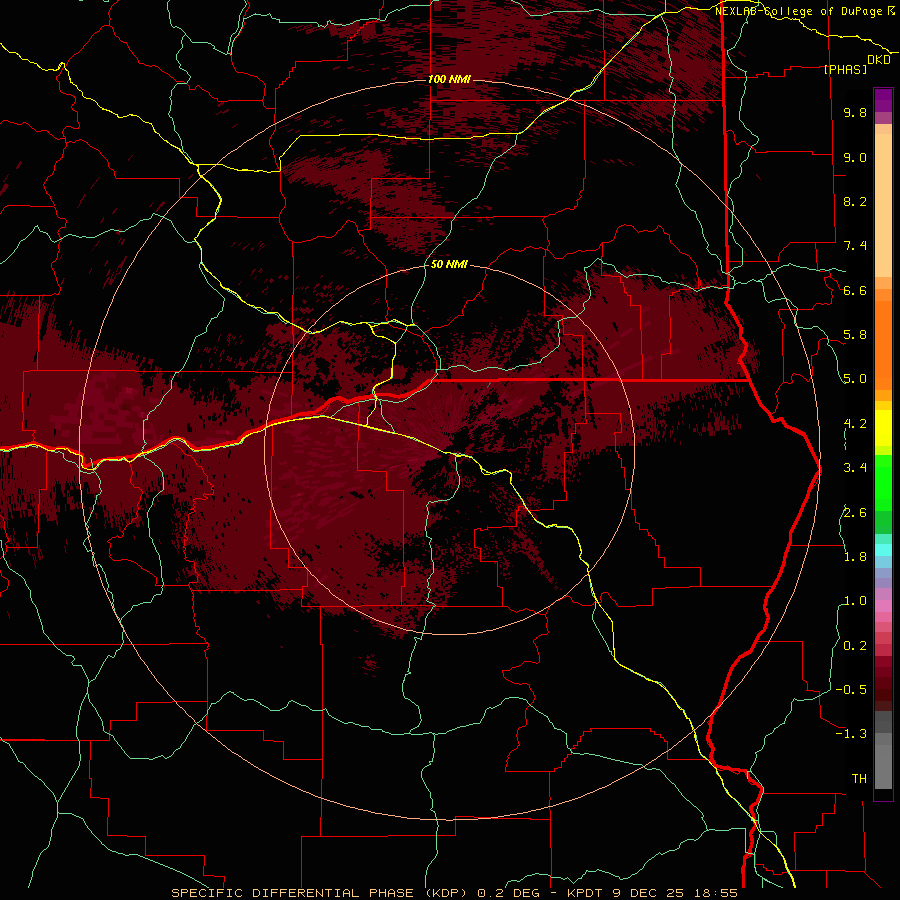
Task: Click the 18:55 timestamp in the caption
Action: [x=718, y=893]
